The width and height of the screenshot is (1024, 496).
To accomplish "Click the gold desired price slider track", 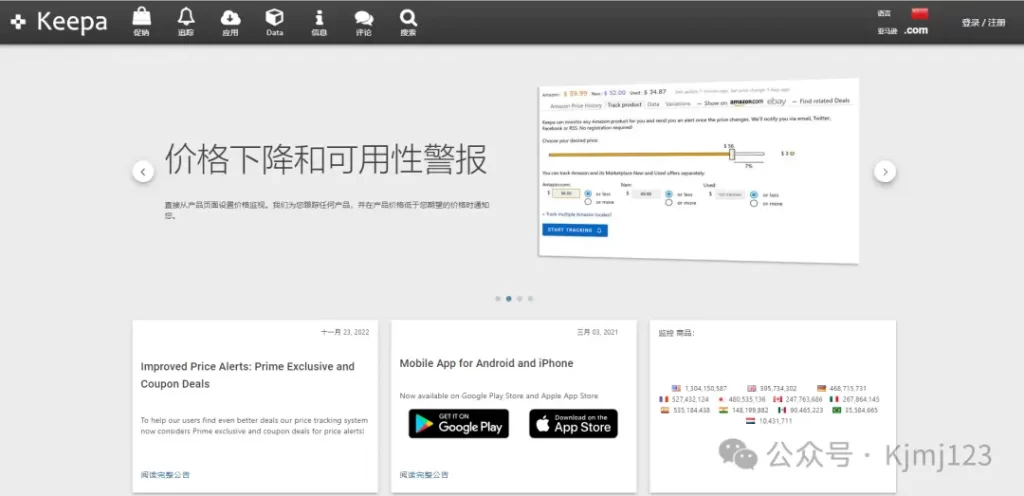I will (639, 155).
